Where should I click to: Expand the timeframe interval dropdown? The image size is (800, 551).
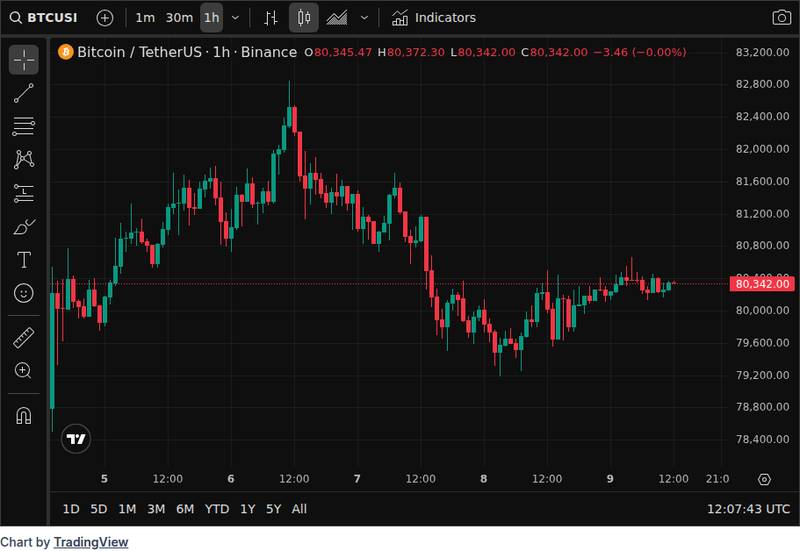[x=235, y=18]
